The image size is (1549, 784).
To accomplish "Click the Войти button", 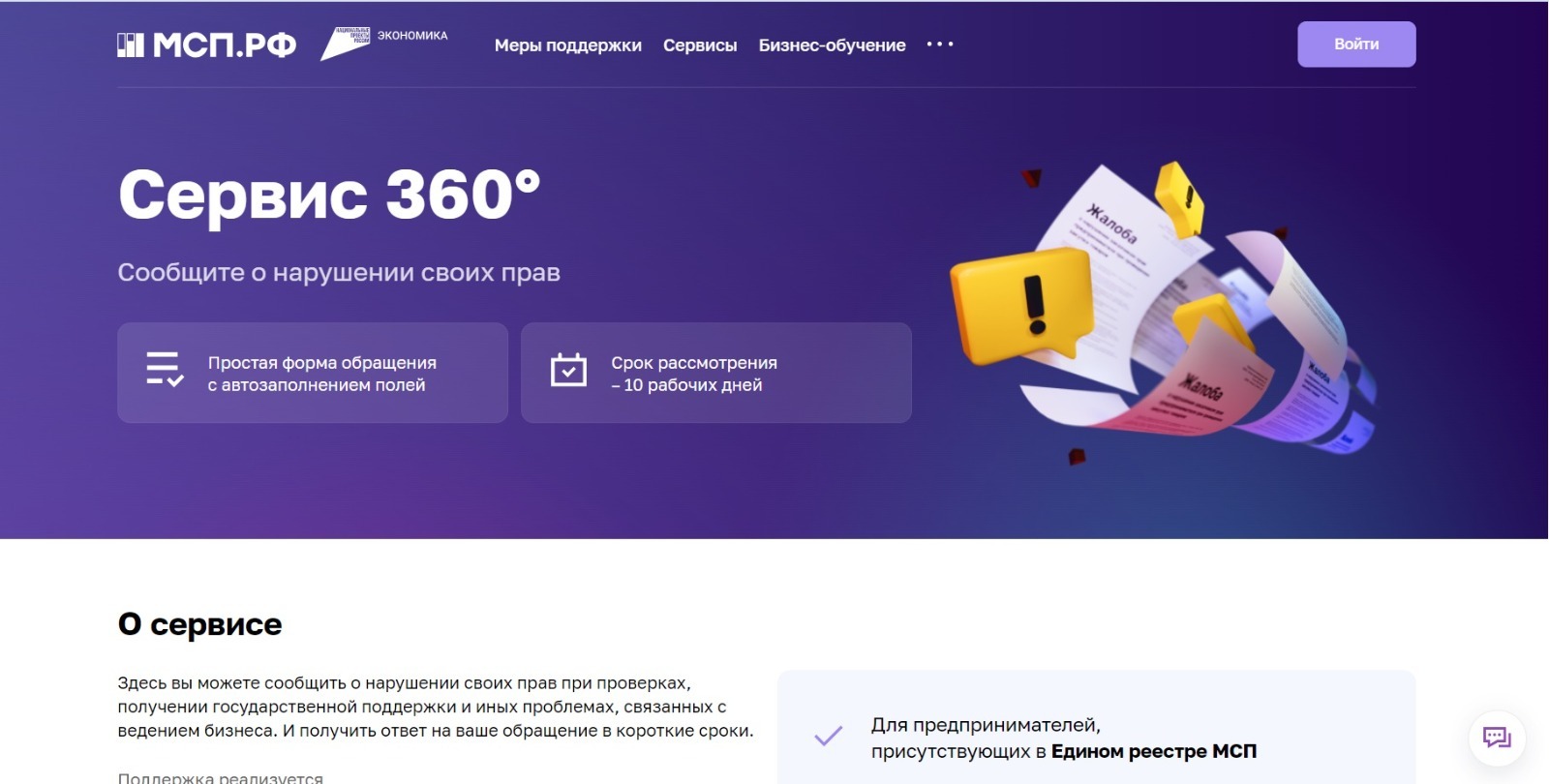I will 1356,45.
